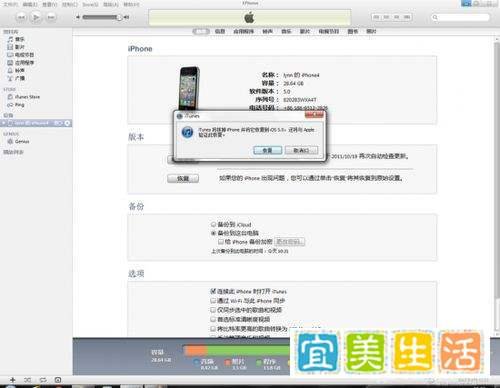The image size is (500, 388).
Task: Click the Restore (恢复) button in the Version section
Action: 183,179
